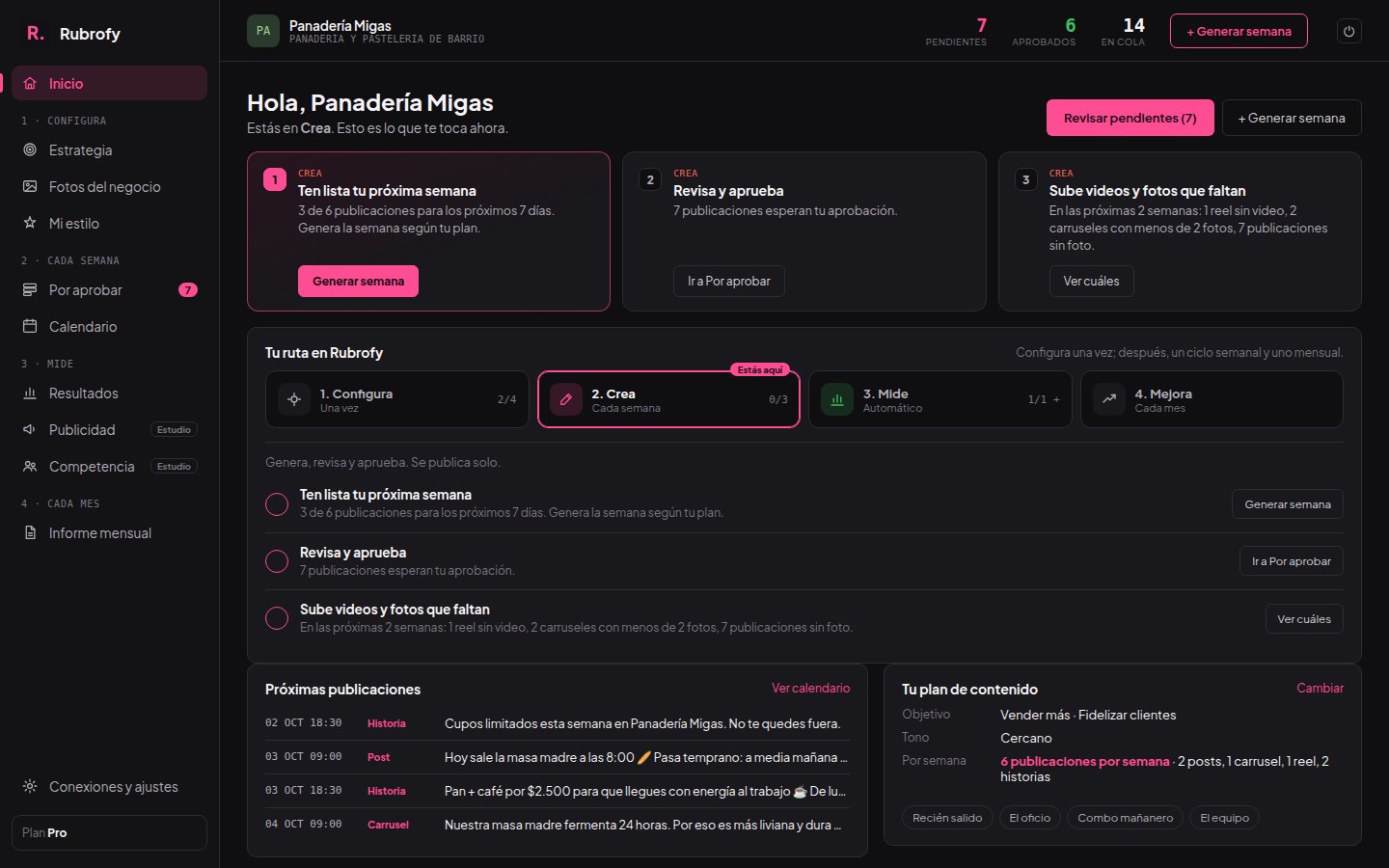Click the Estudio badge next to Publicidad

174,429
